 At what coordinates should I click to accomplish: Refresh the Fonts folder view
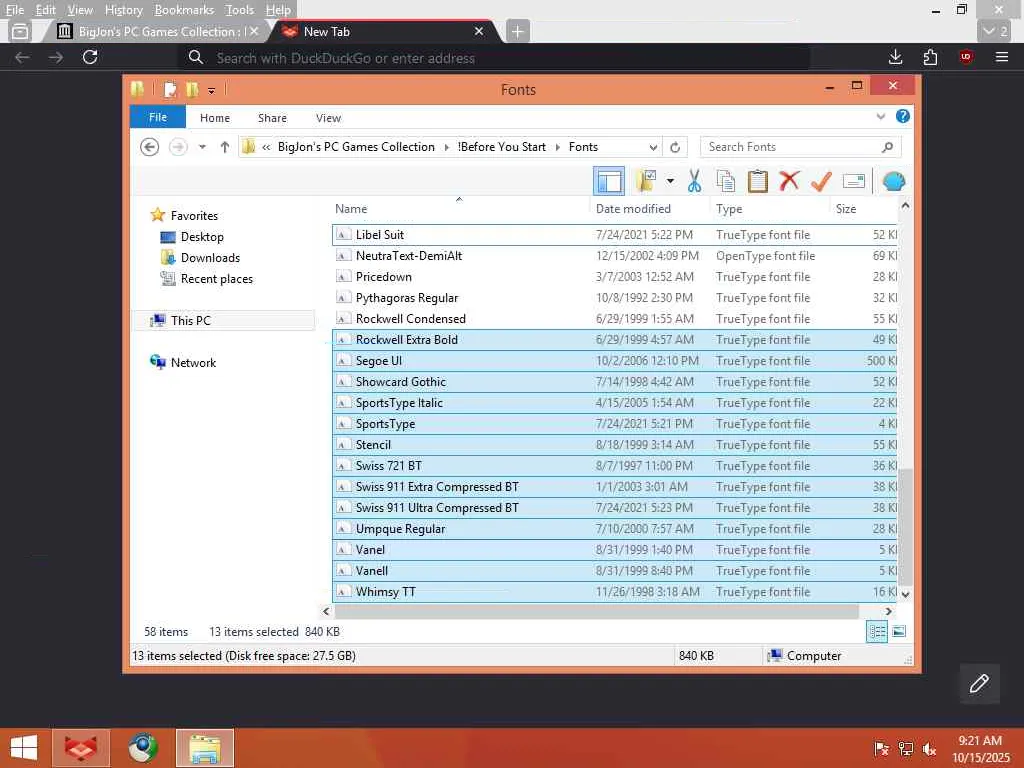(x=675, y=147)
